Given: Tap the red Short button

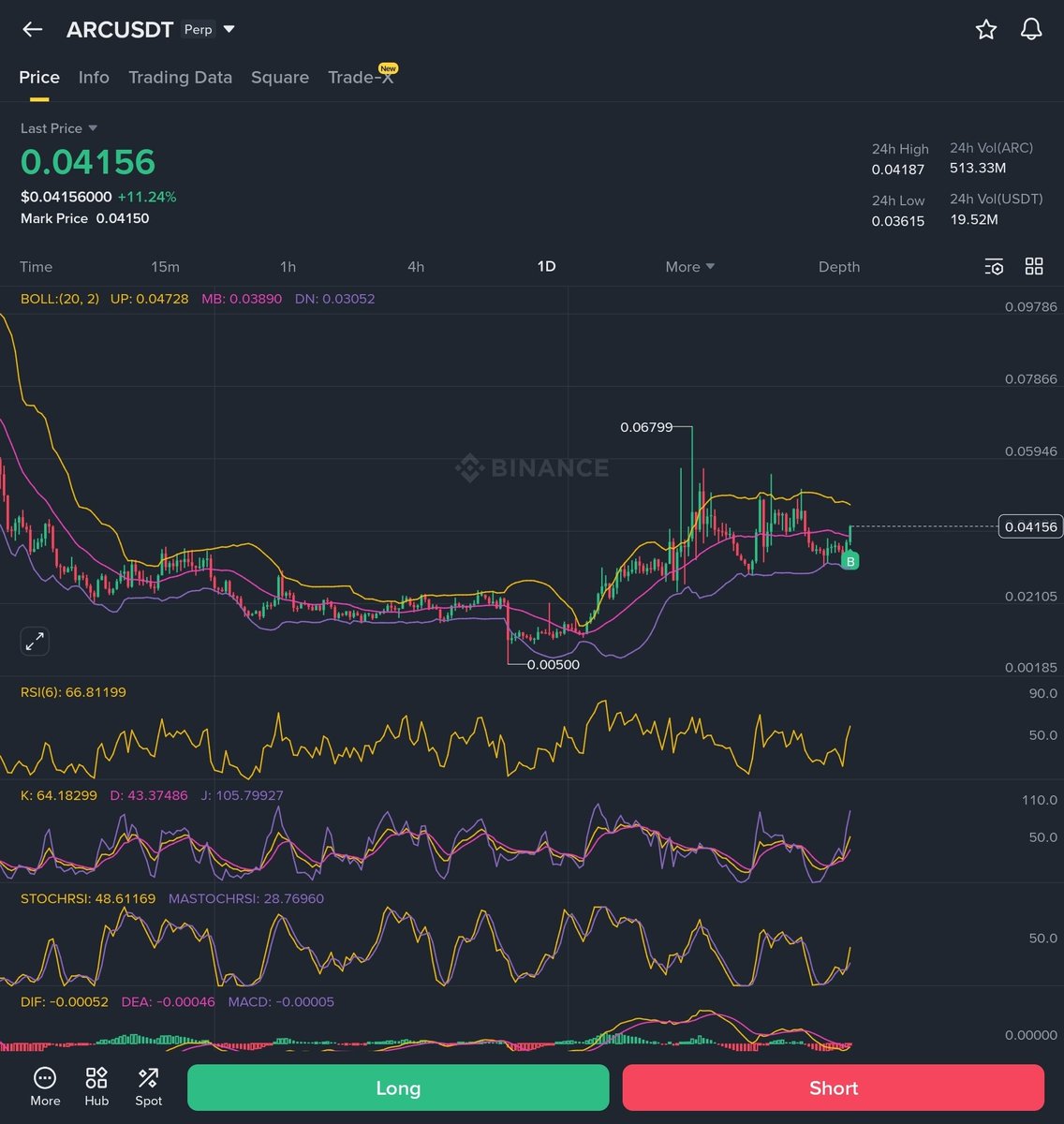Looking at the screenshot, I should point(834,1087).
